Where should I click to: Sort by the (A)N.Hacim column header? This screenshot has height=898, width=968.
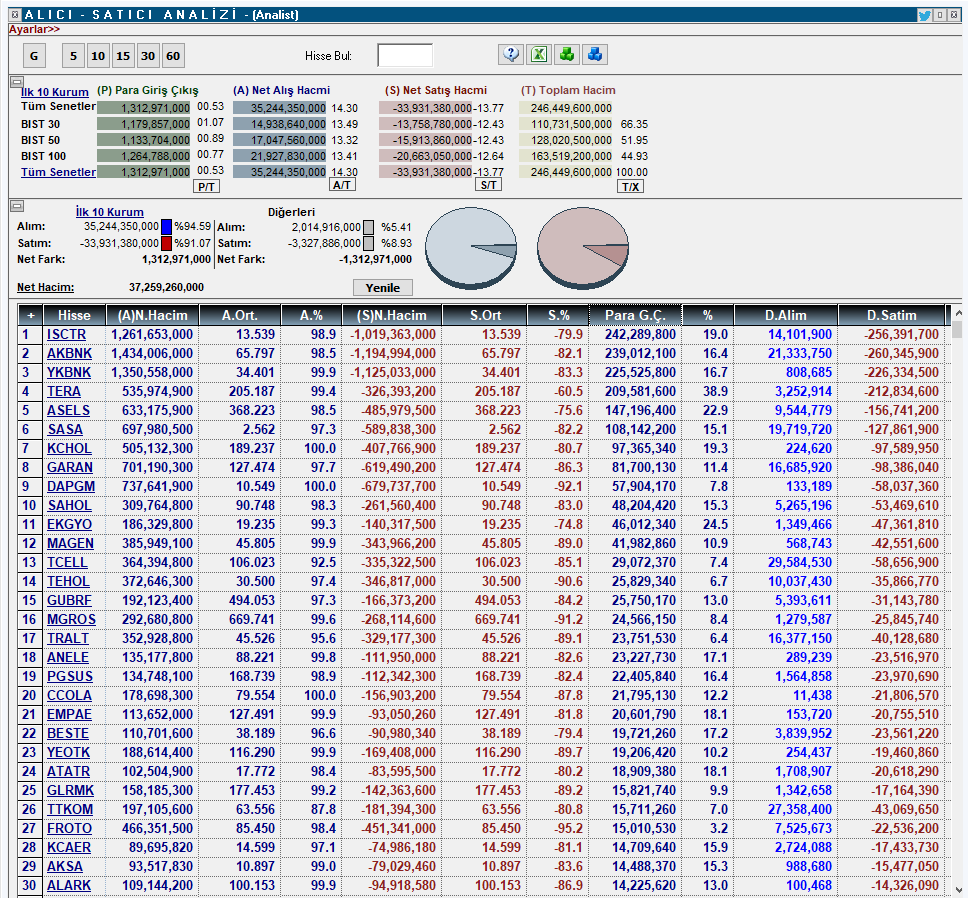(152, 315)
